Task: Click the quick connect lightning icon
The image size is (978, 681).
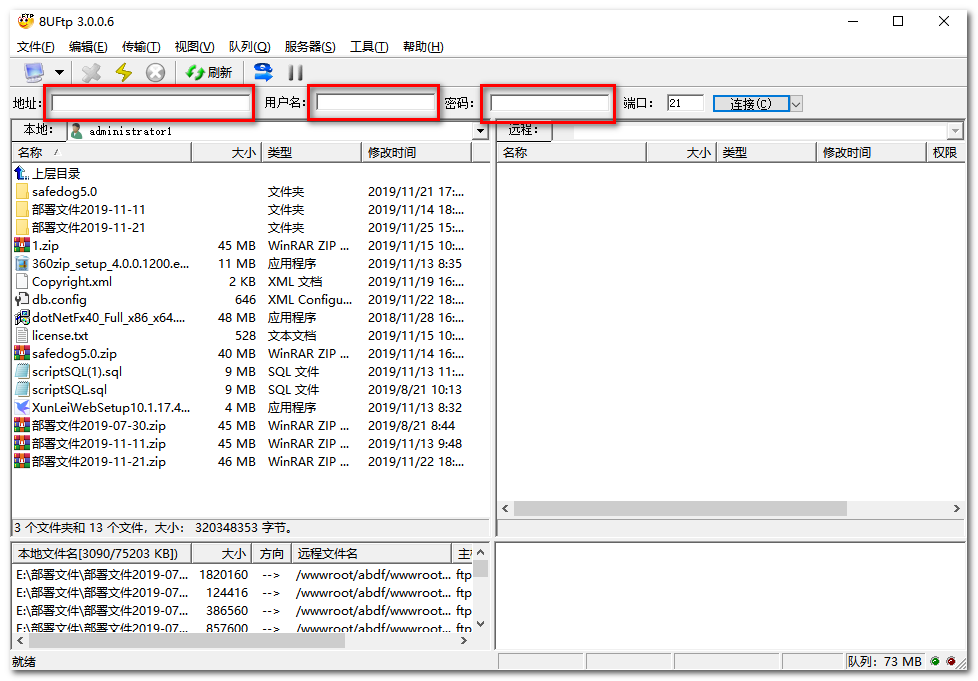Action: coord(123,72)
